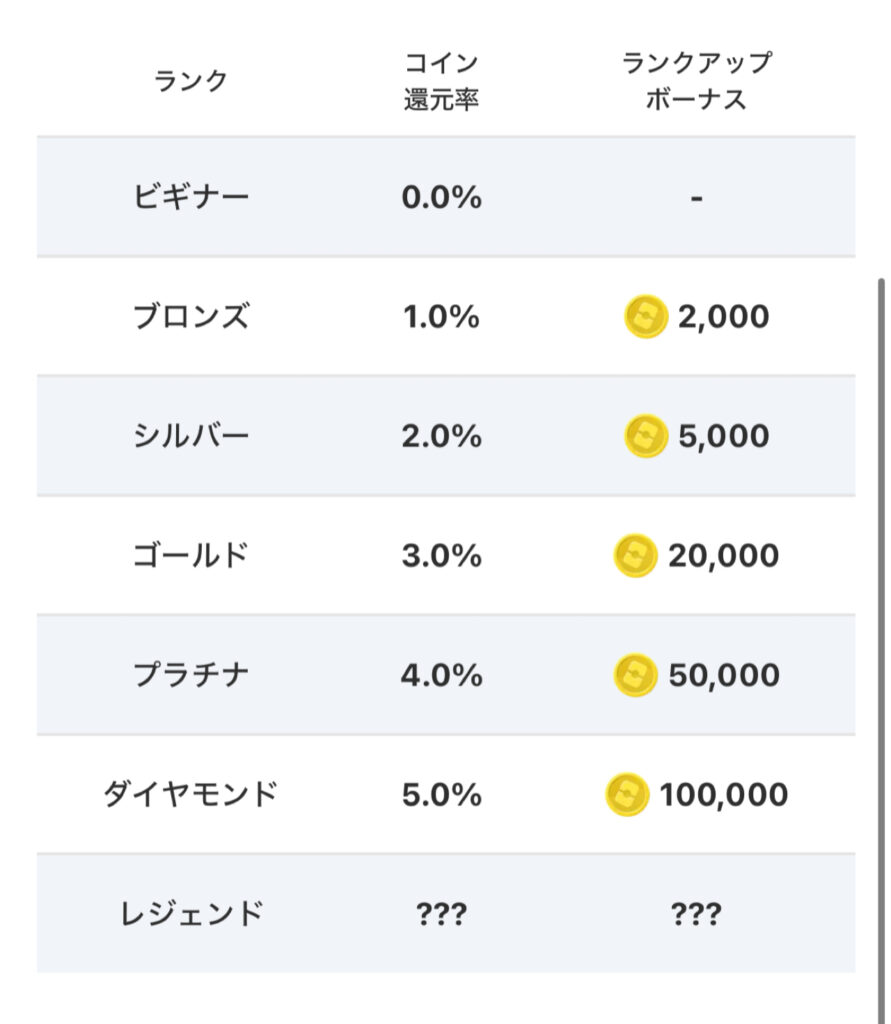Select the シルバー rank label
The height and width of the screenshot is (1024, 891).
tap(191, 437)
